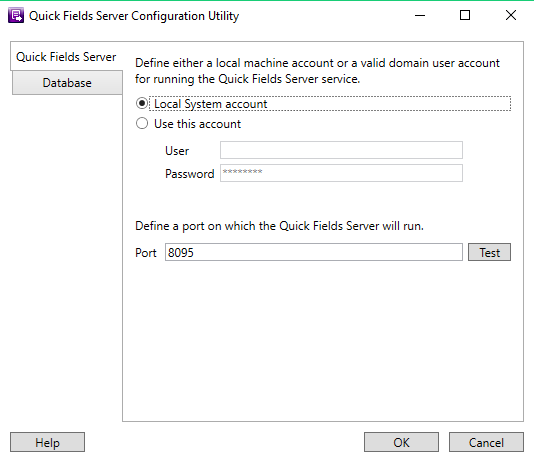This screenshot has width=534, height=462.
Task: Focus the User text field
Action: tap(341, 150)
